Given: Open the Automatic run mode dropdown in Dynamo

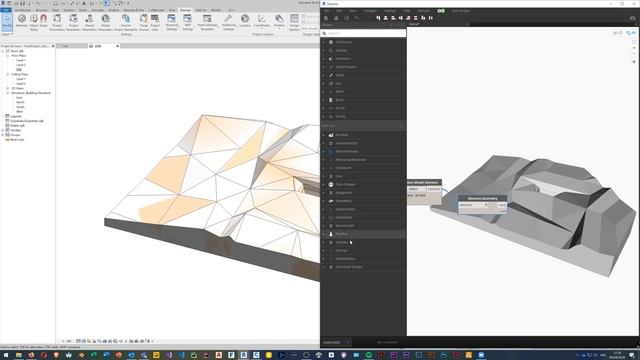Looking at the screenshot, I should tap(336, 342).
